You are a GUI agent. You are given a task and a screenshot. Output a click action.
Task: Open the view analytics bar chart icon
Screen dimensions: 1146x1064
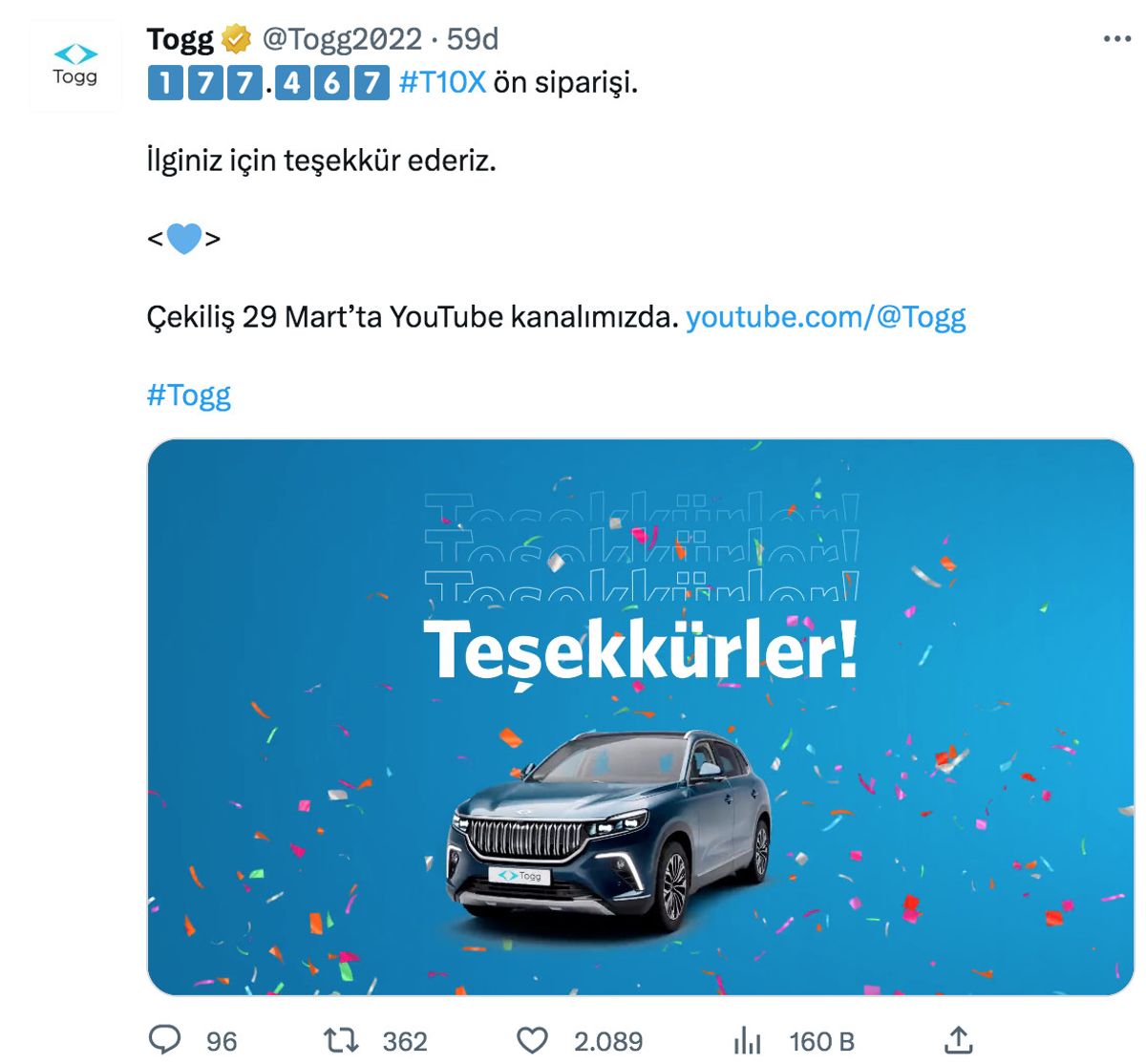[747, 1040]
